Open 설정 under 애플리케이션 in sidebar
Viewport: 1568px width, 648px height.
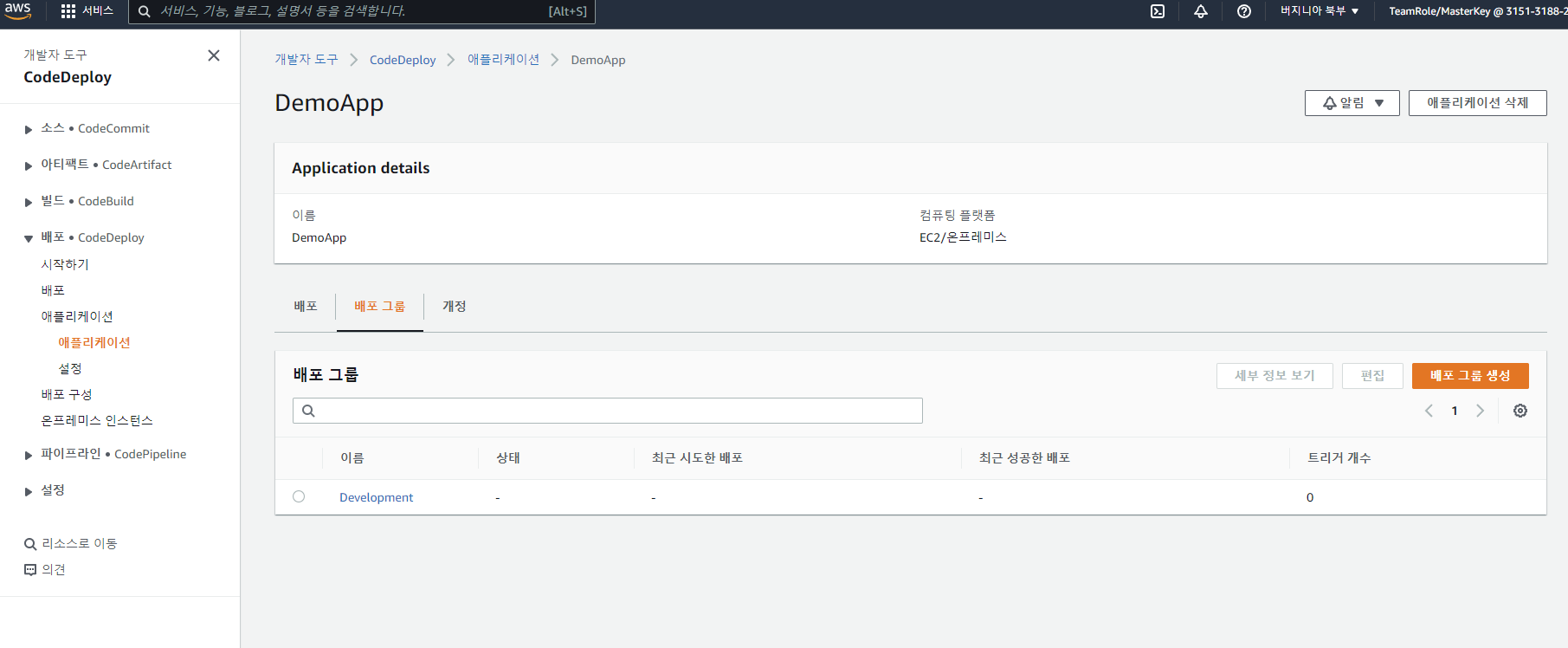70,368
